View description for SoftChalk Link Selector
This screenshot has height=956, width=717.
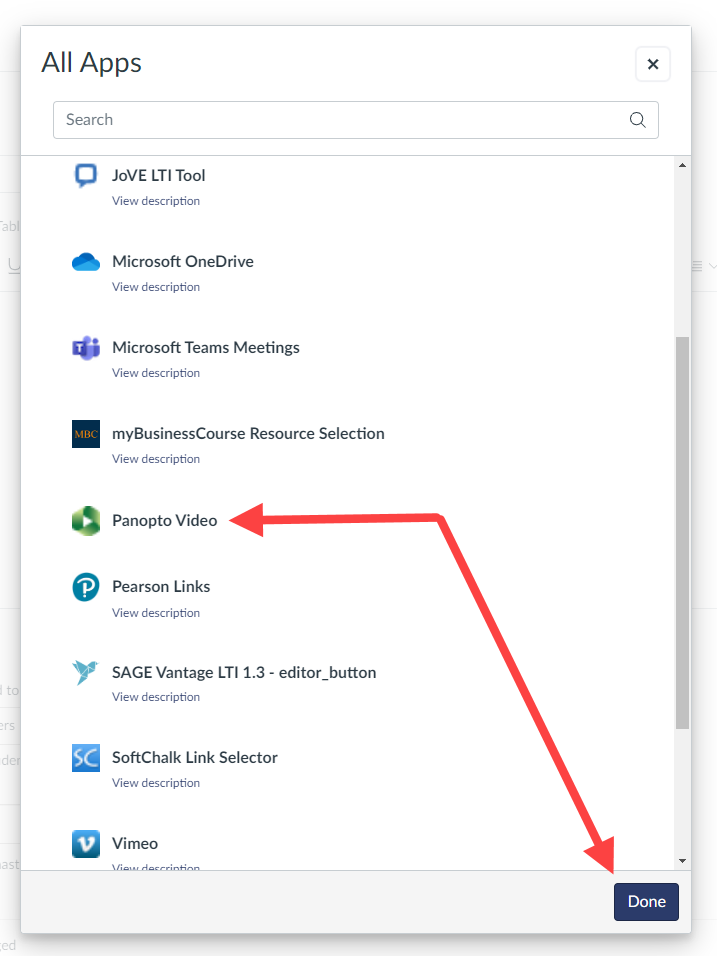[156, 782]
